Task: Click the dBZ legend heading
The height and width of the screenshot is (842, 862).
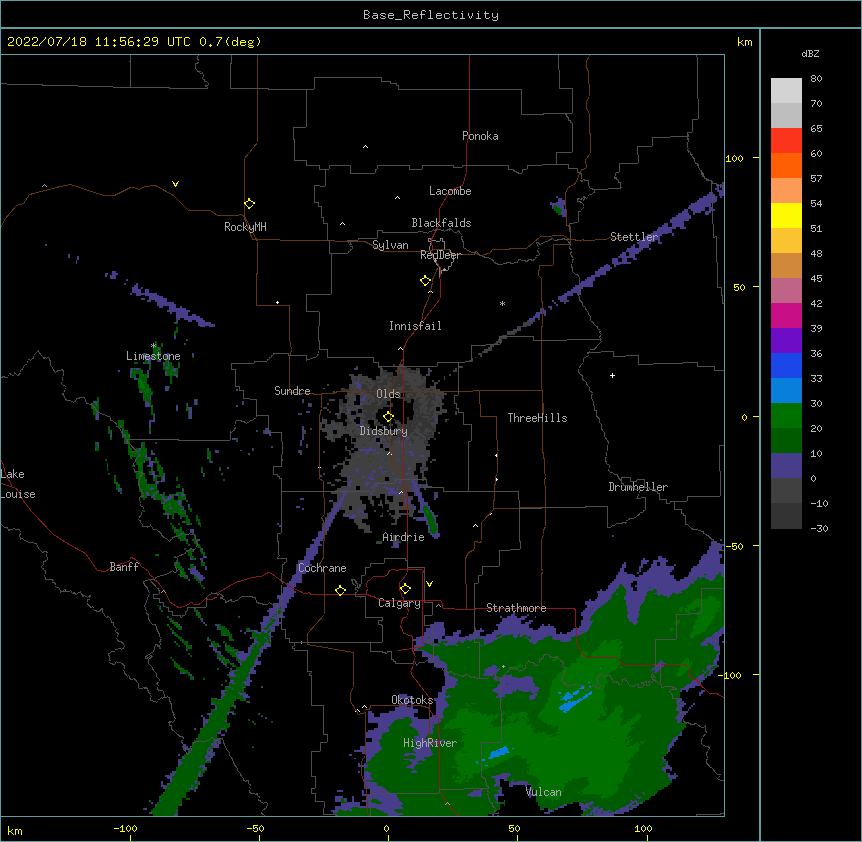Action: click(x=810, y=53)
